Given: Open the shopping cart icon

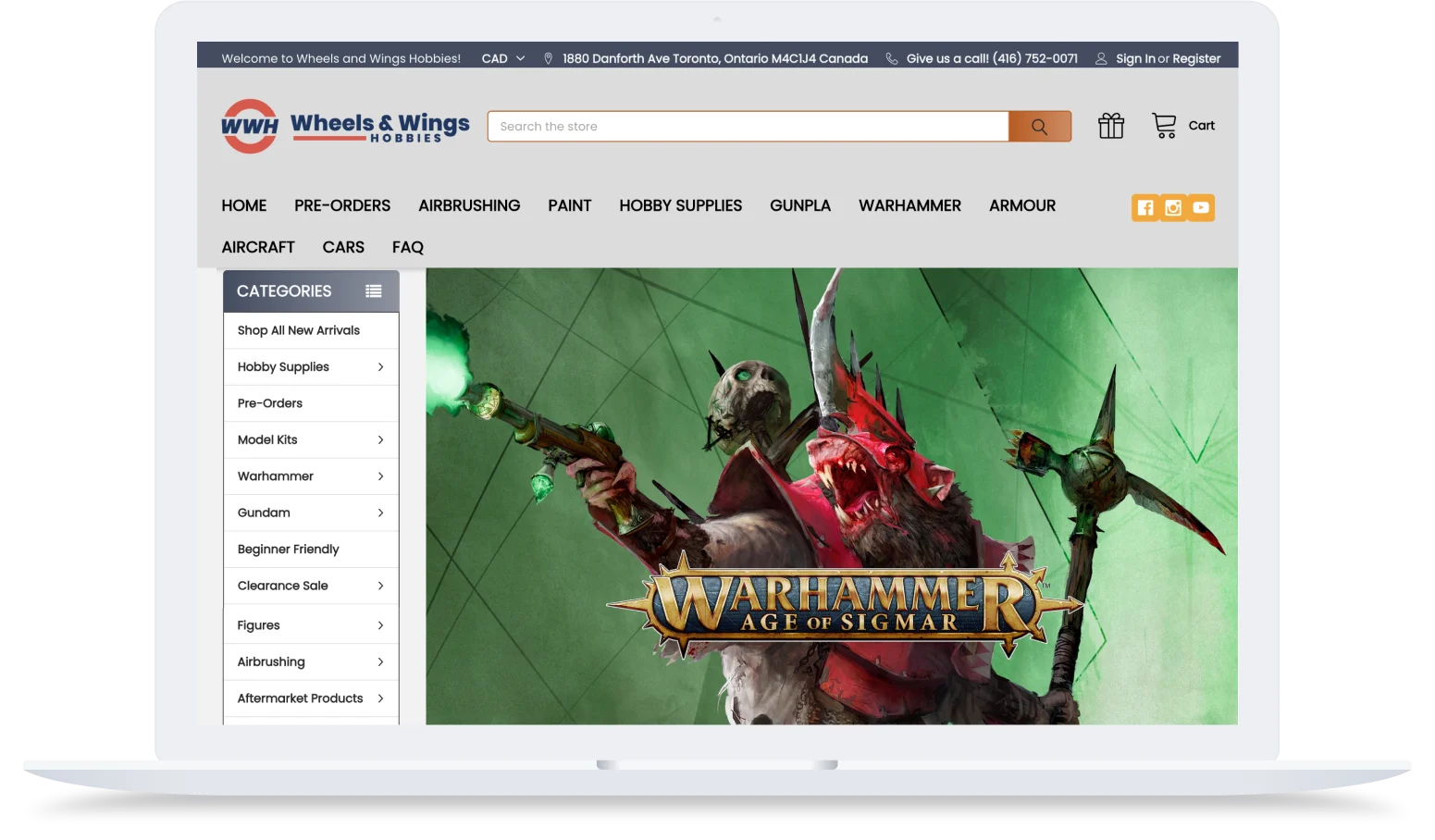Looking at the screenshot, I should (x=1164, y=126).
